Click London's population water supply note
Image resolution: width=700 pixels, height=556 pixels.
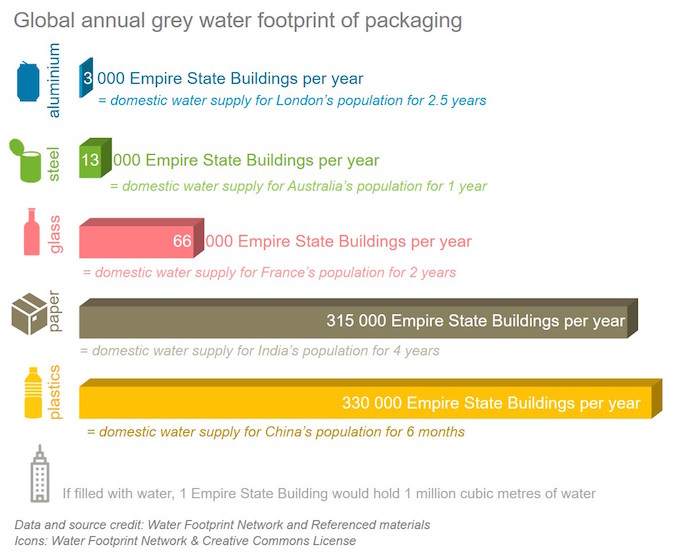[x=292, y=100]
